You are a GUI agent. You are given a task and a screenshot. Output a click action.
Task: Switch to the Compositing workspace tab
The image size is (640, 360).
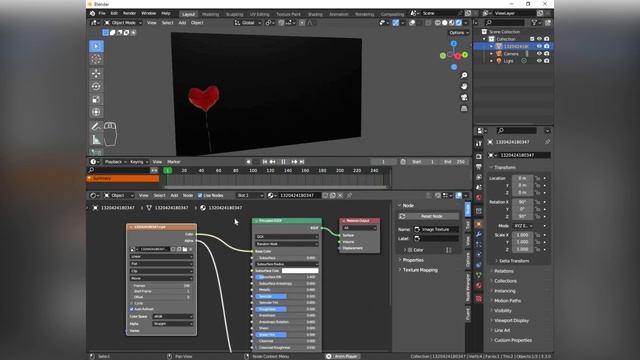(x=392, y=14)
